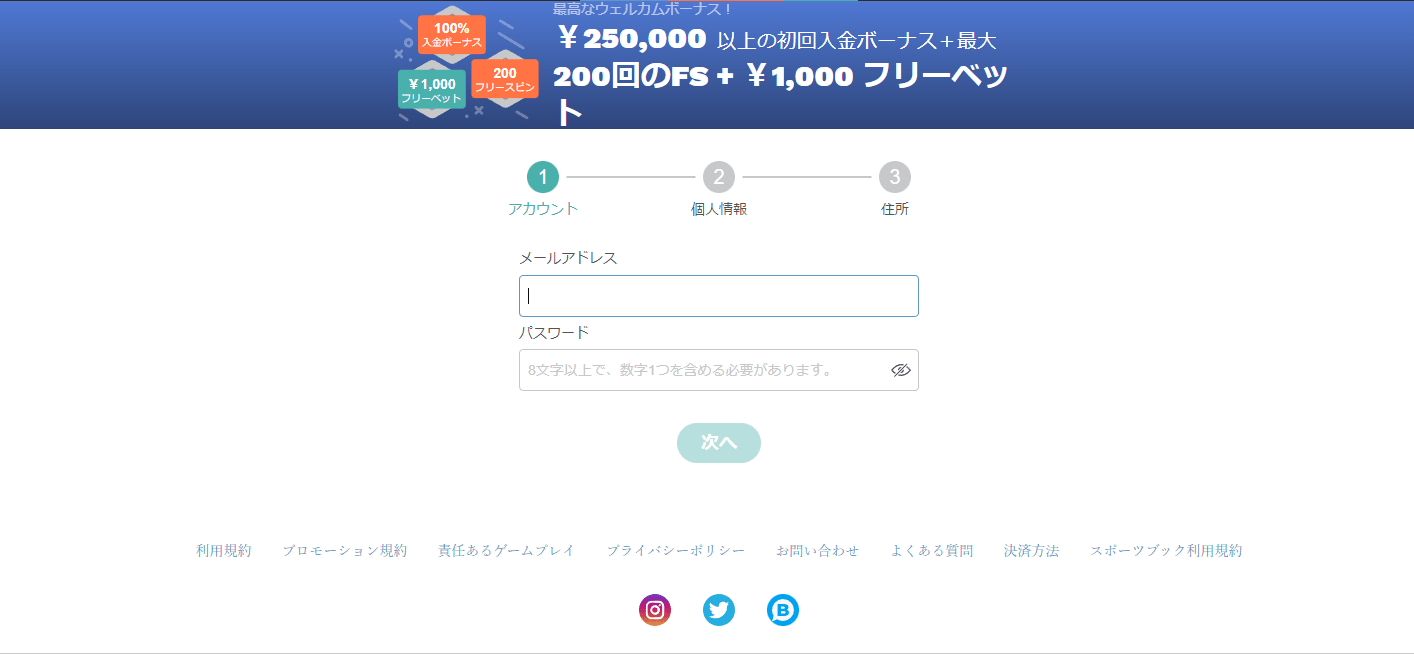Open the 責任あるゲームプレイ link

point(507,551)
